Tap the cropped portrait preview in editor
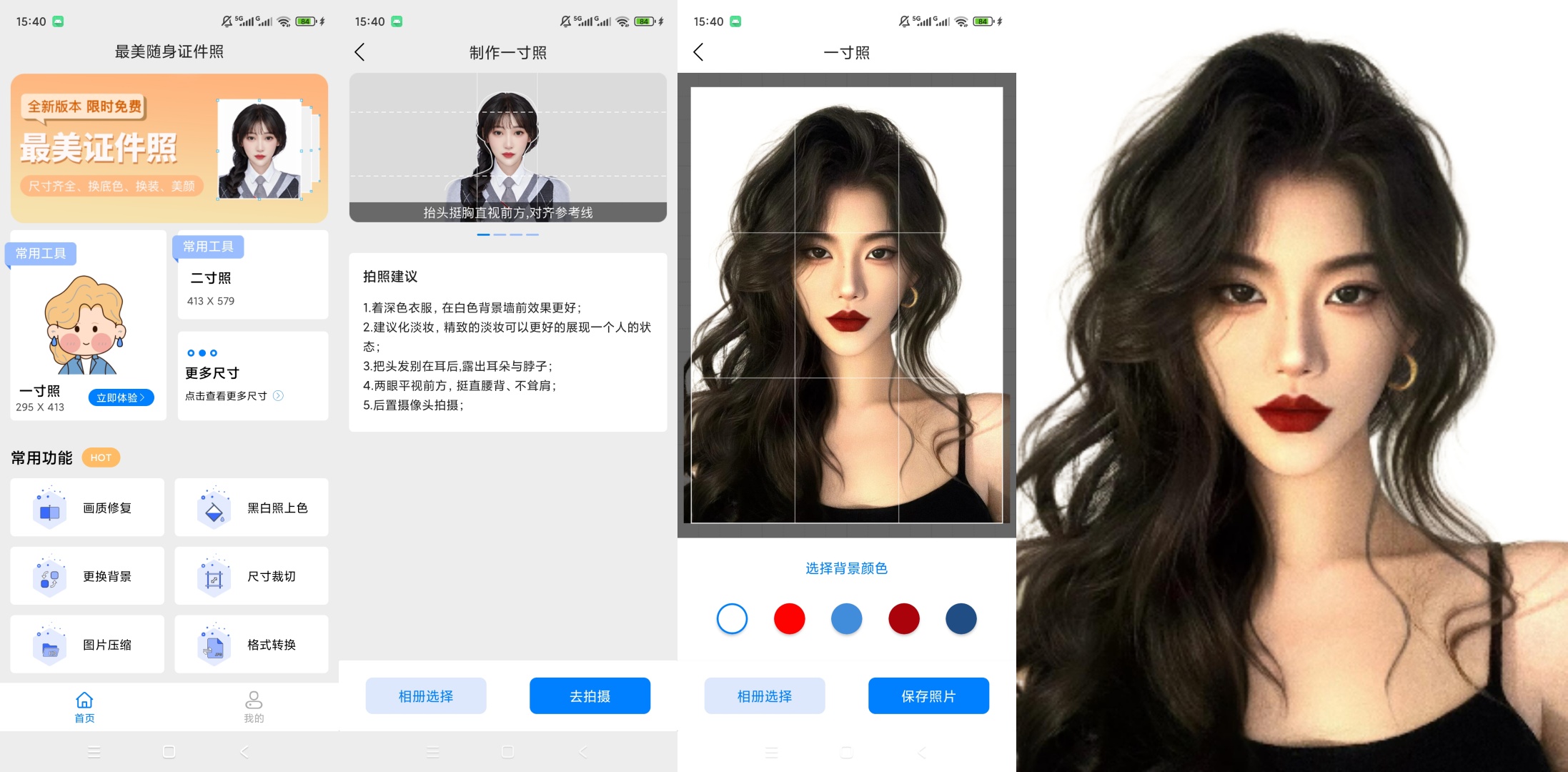This screenshot has height=772, width=1568. coord(847,305)
